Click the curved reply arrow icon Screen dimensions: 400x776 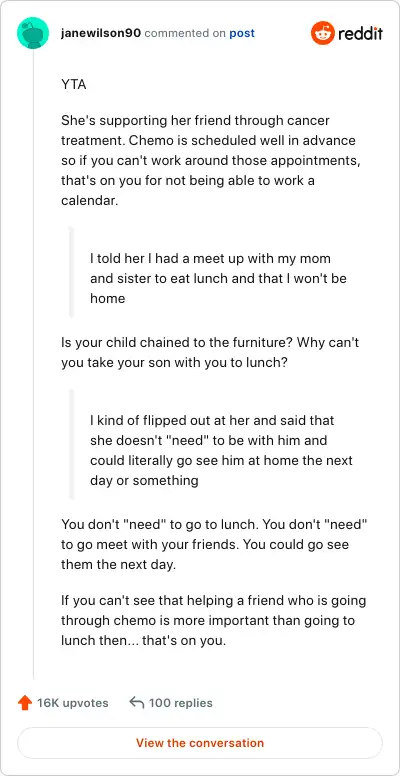(x=137, y=703)
